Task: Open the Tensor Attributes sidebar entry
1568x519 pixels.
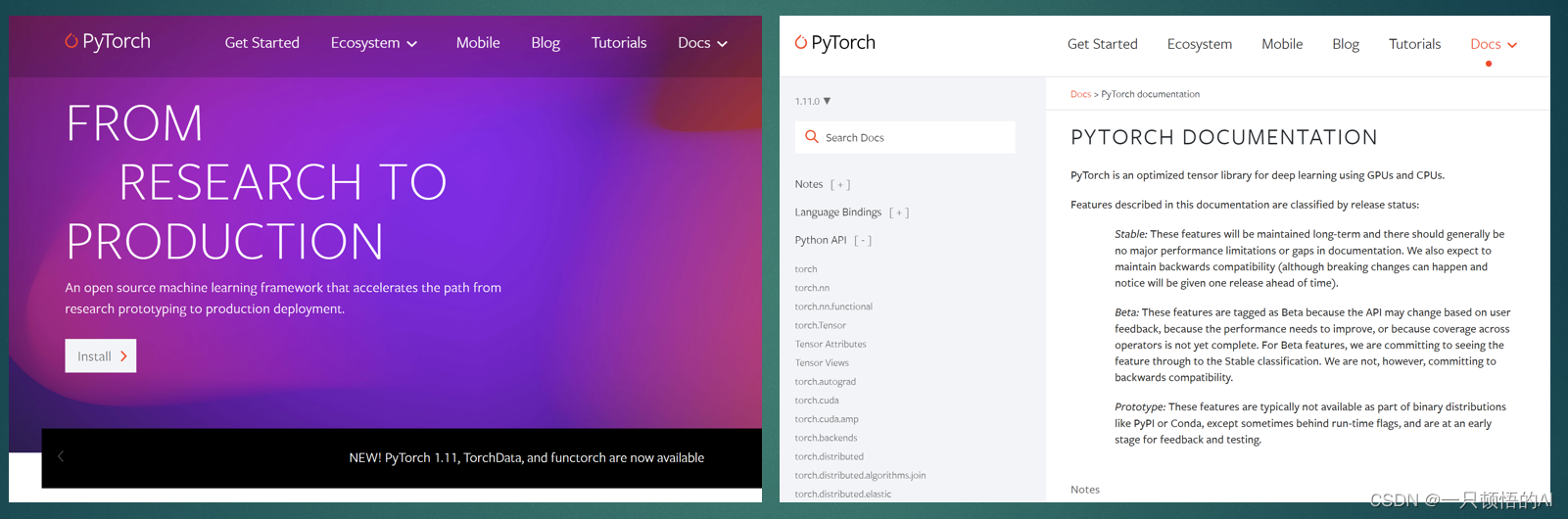Action: (831, 344)
